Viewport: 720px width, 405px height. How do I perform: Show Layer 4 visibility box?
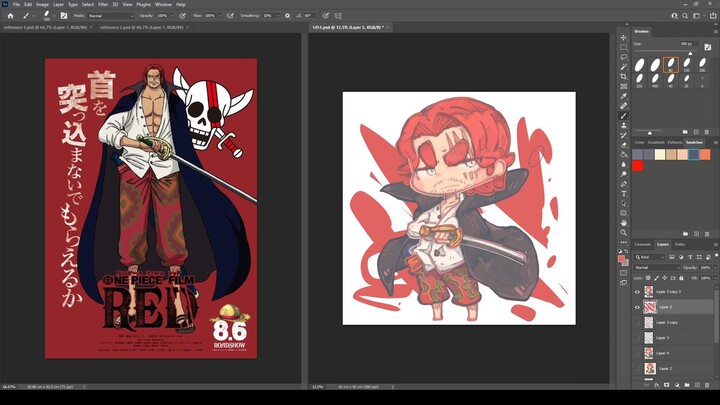point(637,353)
